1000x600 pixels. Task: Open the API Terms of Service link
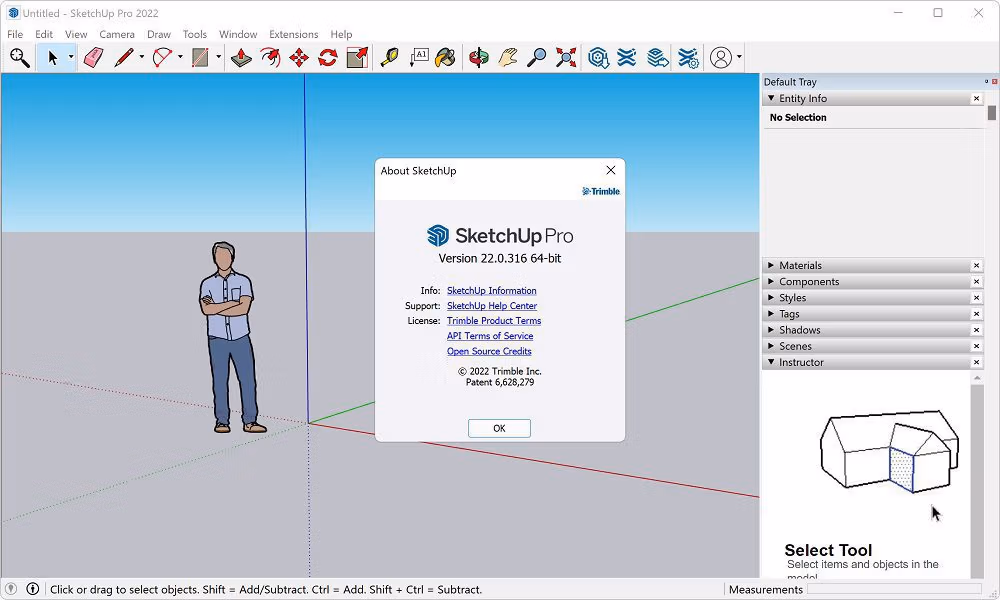(490, 336)
